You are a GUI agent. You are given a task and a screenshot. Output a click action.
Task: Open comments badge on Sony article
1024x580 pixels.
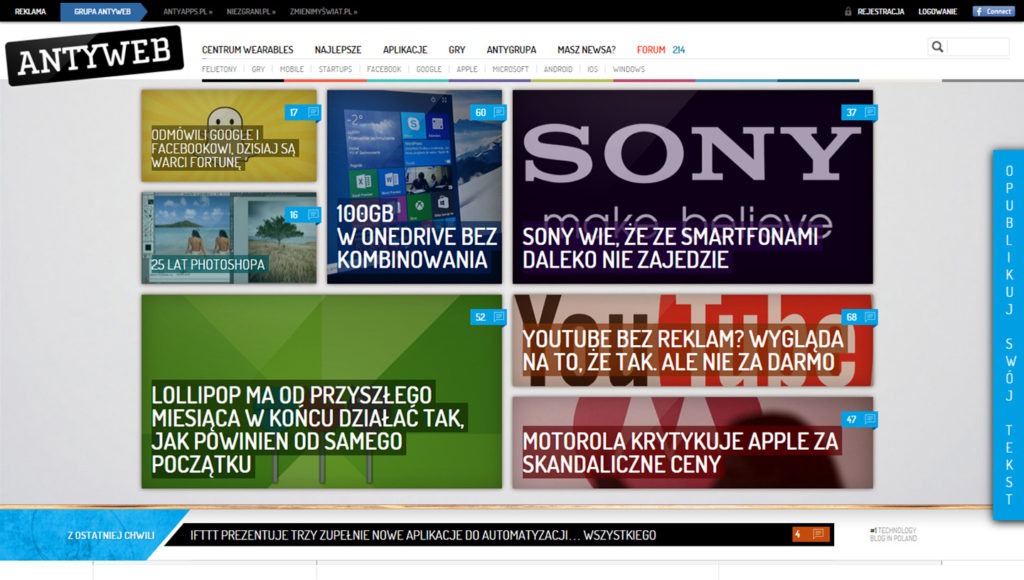(x=859, y=112)
